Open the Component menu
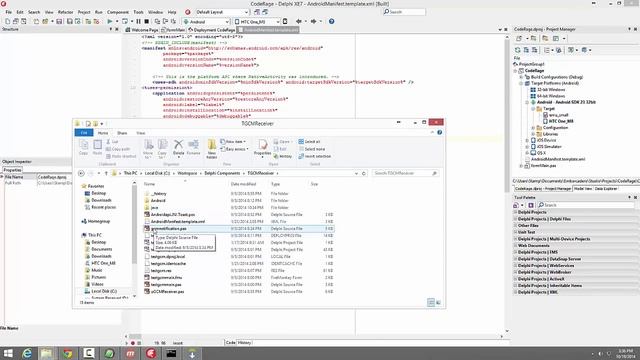Screen dimensions: 640x360 [x=118, y=12]
